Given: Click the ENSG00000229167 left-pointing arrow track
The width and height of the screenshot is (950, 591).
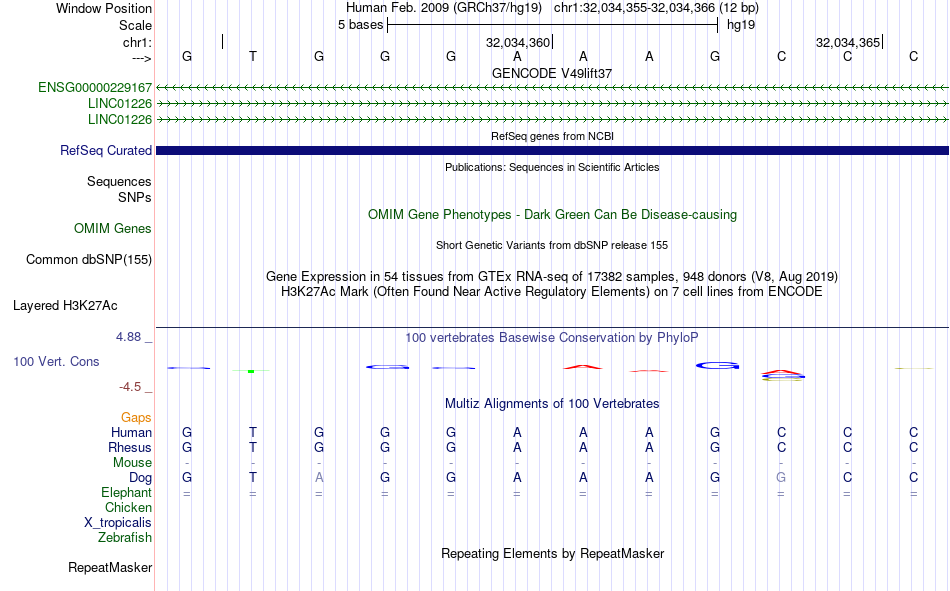Looking at the screenshot, I should (552, 88).
